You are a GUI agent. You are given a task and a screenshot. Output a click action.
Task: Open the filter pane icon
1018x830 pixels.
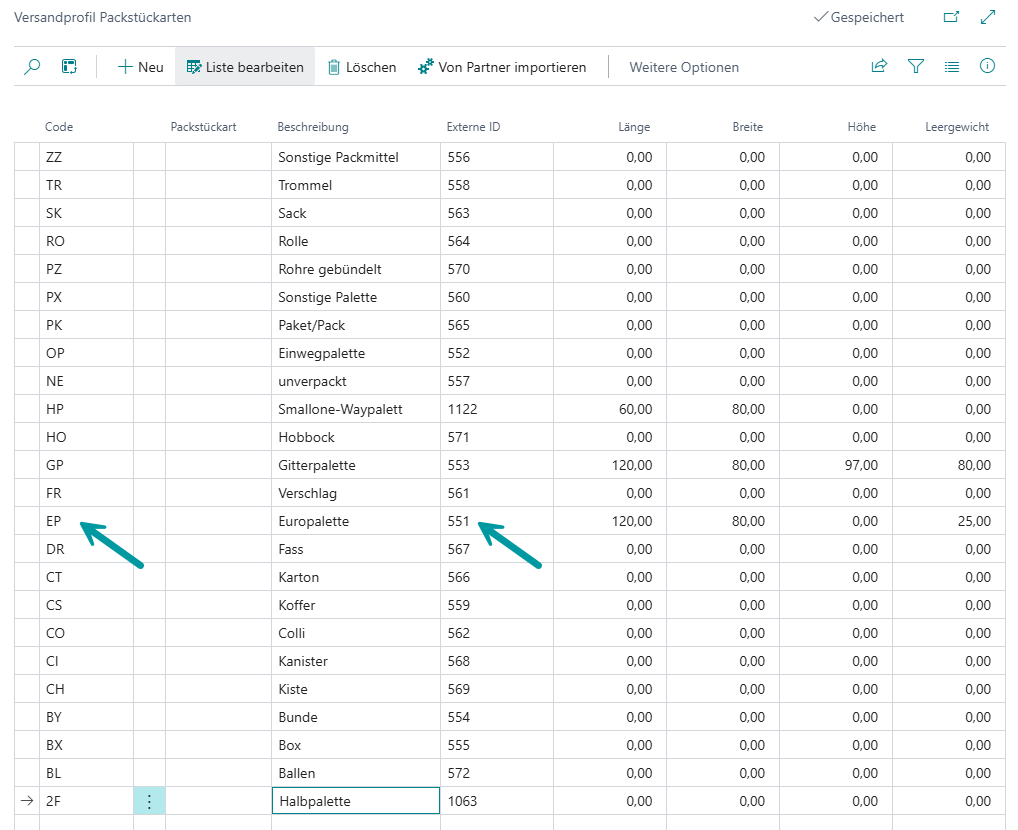point(915,67)
